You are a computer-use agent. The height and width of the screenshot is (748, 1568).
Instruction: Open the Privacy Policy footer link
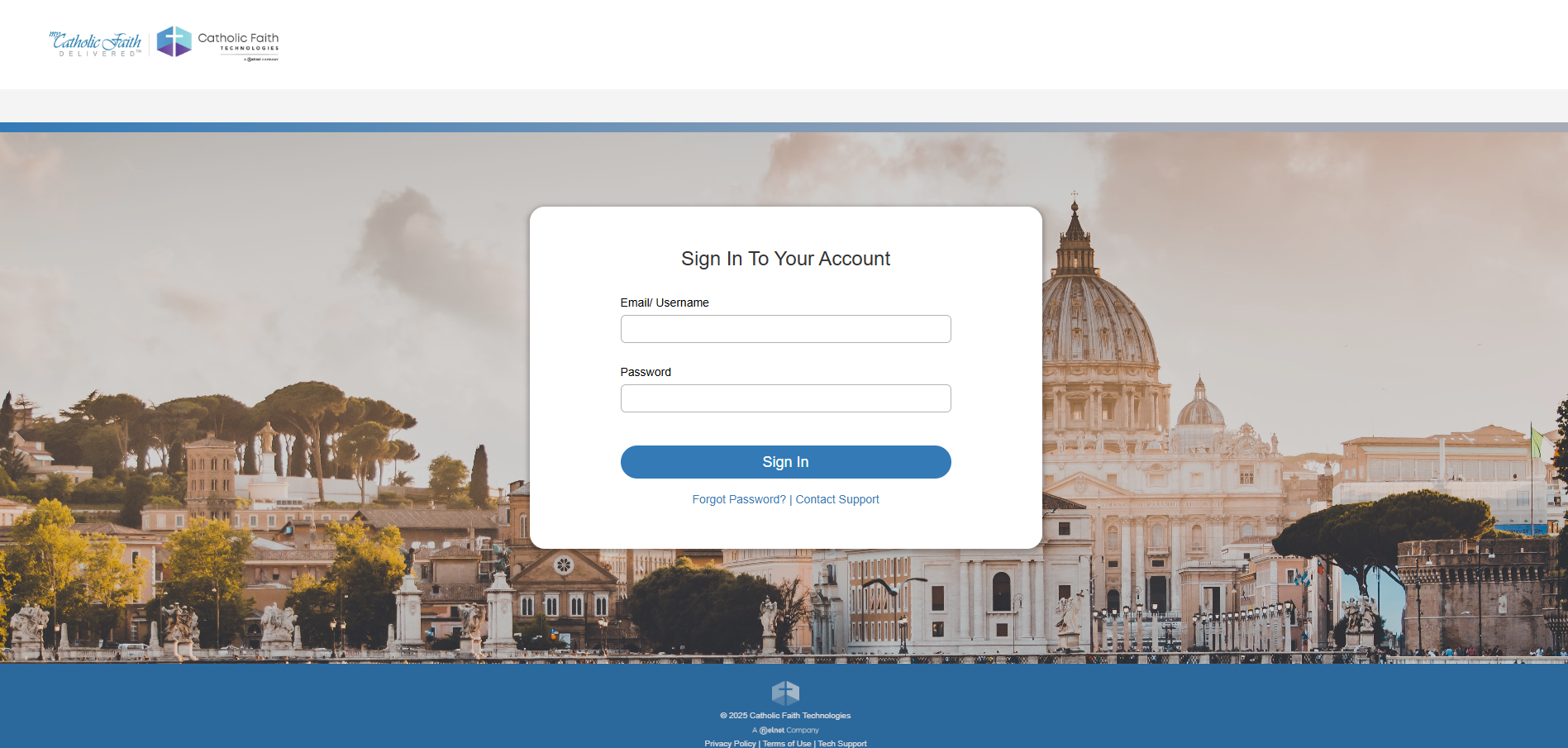(730, 744)
